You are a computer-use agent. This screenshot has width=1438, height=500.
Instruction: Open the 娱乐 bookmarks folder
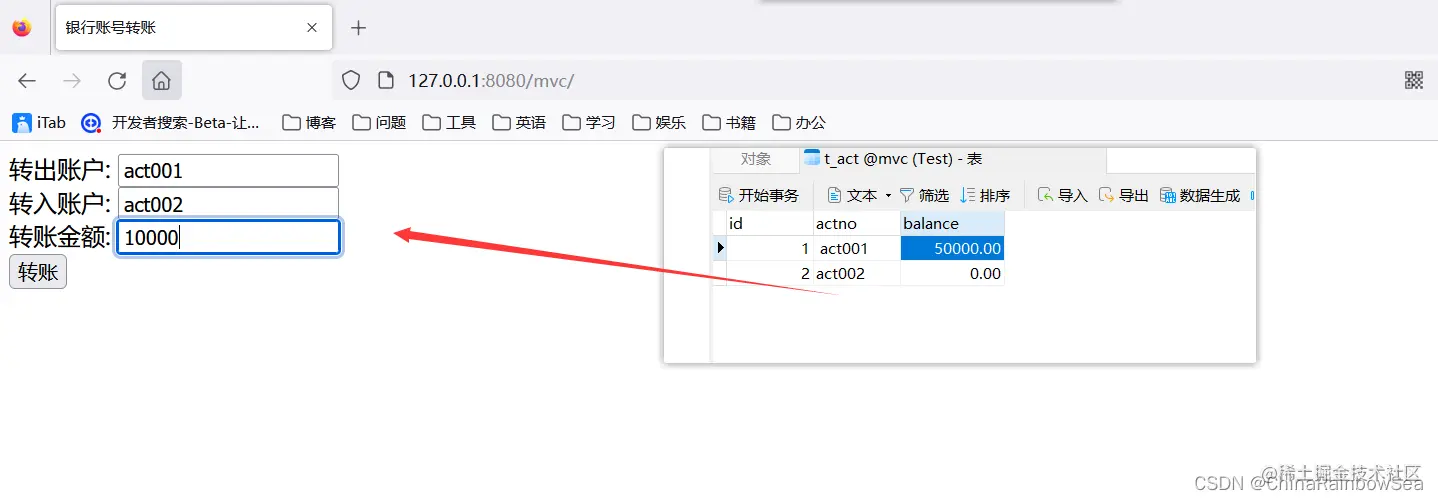tap(659, 123)
